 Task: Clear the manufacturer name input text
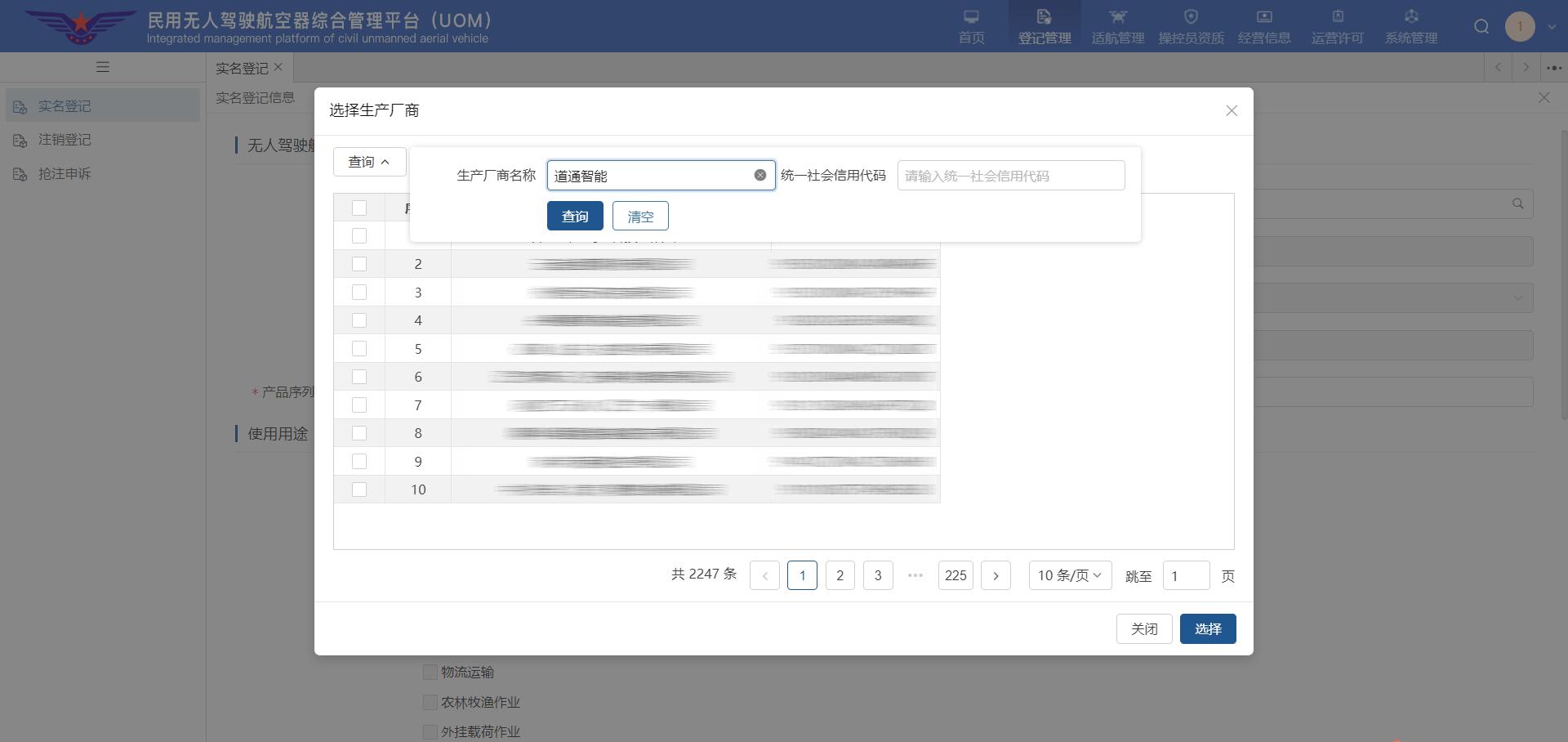pyautogui.click(x=759, y=175)
